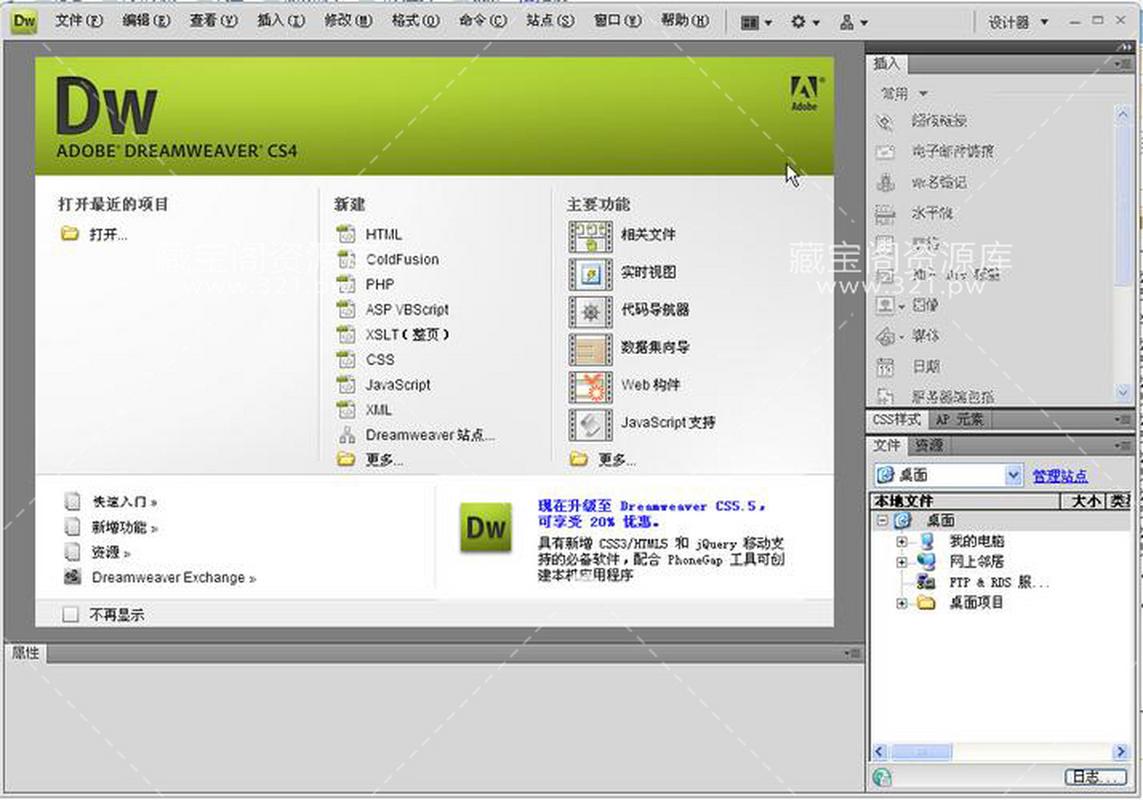Expand the 我的电脑 tree node
The image size is (1143, 800).
901,541
